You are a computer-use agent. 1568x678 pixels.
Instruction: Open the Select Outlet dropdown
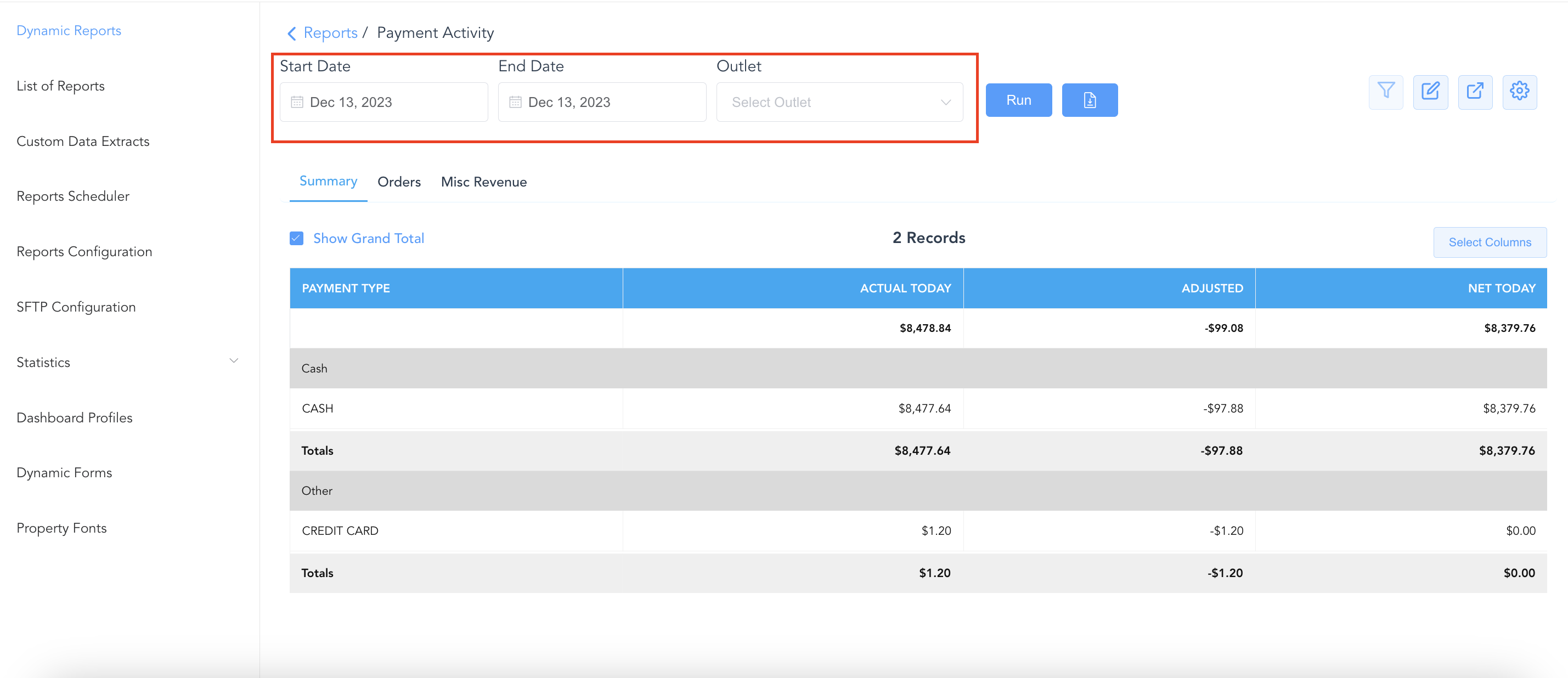(840, 101)
